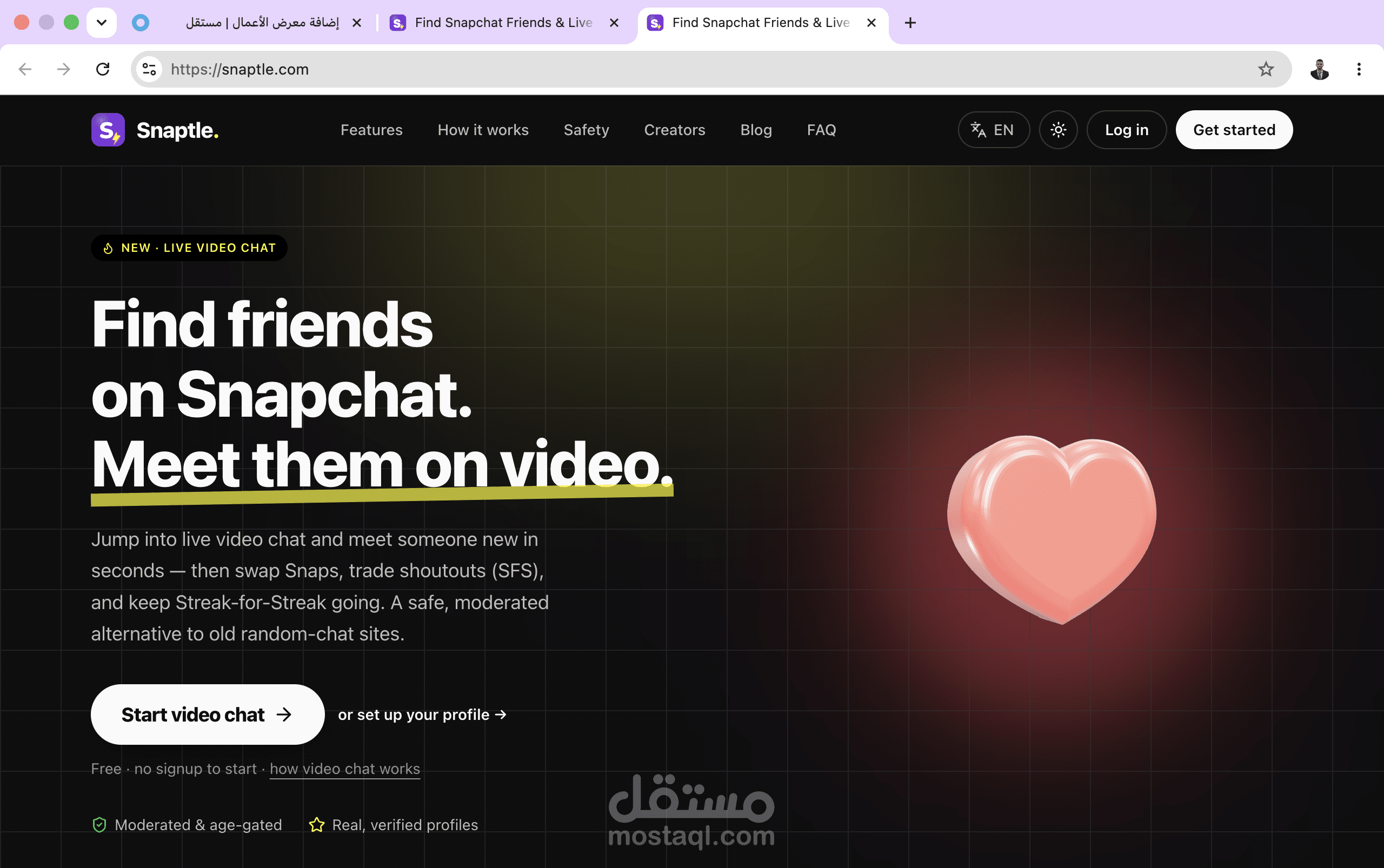Open the 'how video chat works' link
Screen dimensions: 1384x868
pos(344,769)
